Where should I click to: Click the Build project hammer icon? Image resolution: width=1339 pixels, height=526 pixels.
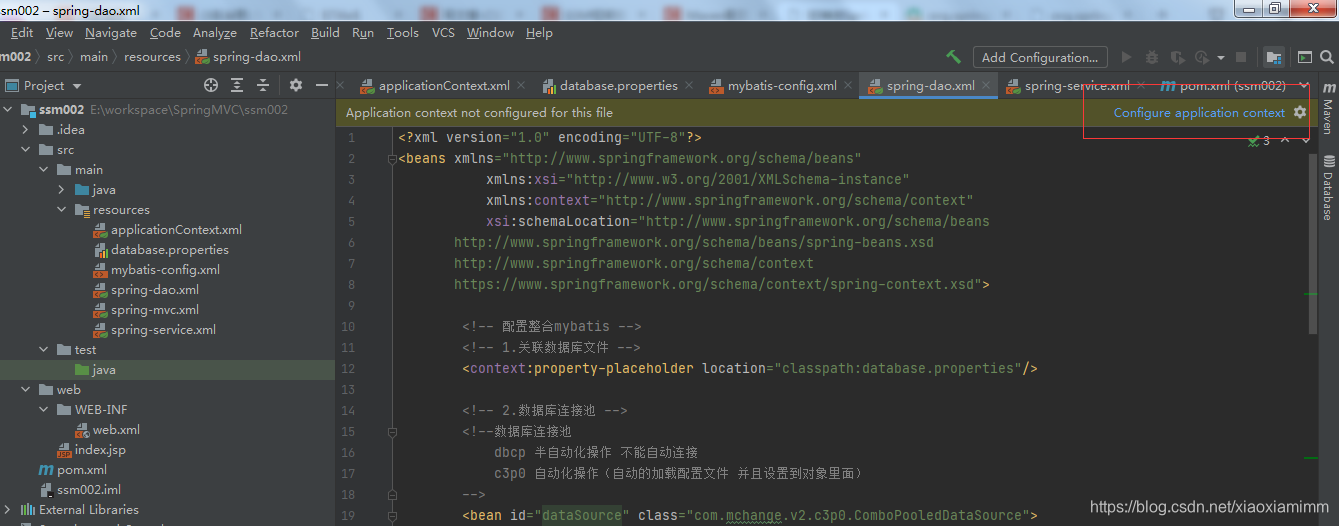click(x=953, y=57)
